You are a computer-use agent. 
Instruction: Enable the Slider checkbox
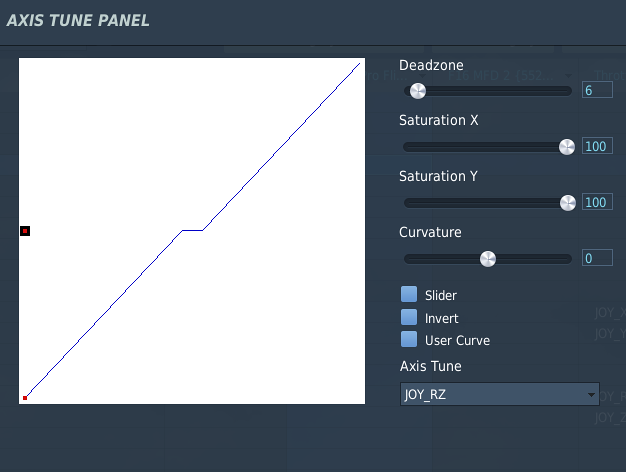pos(409,294)
